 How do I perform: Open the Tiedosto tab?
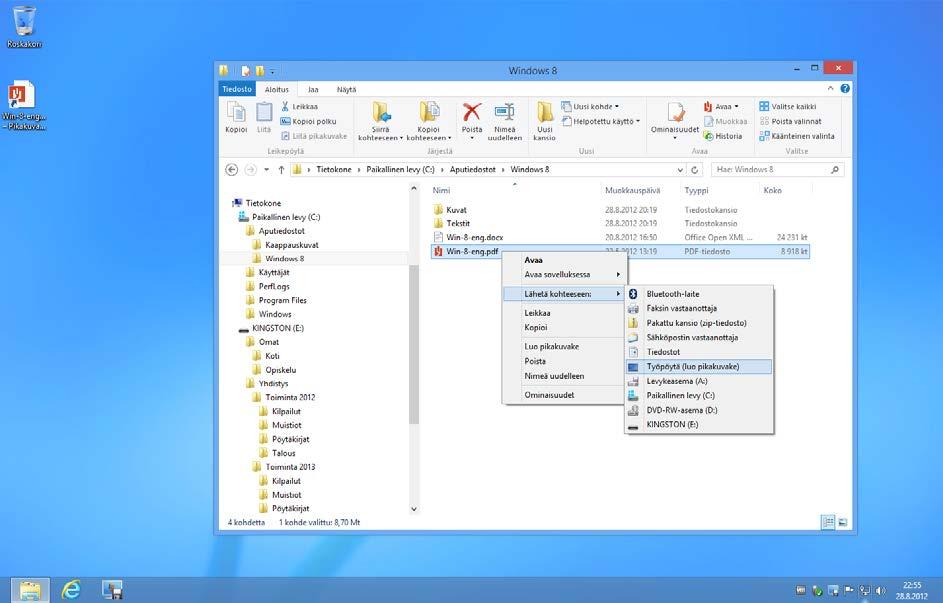pyautogui.click(x=237, y=89)
